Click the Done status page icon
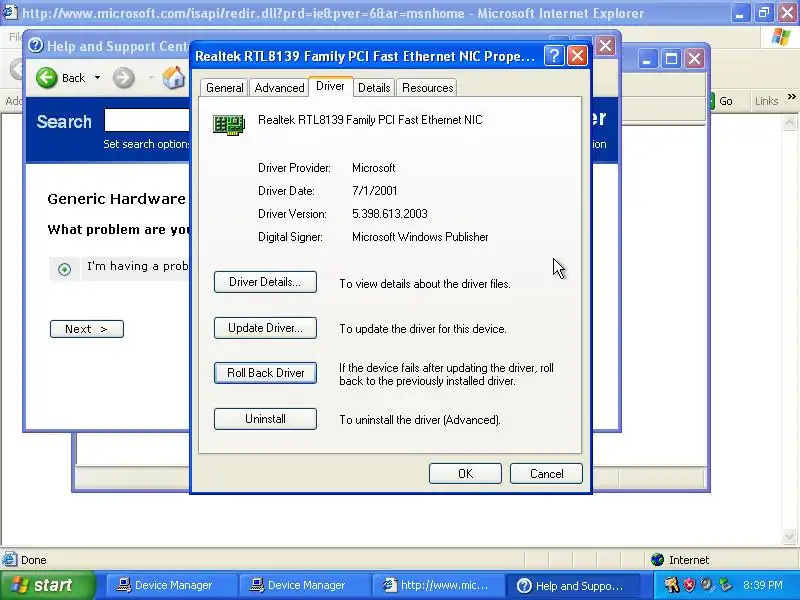The height and width of the screenshot is (600, 800). point(9,560)
